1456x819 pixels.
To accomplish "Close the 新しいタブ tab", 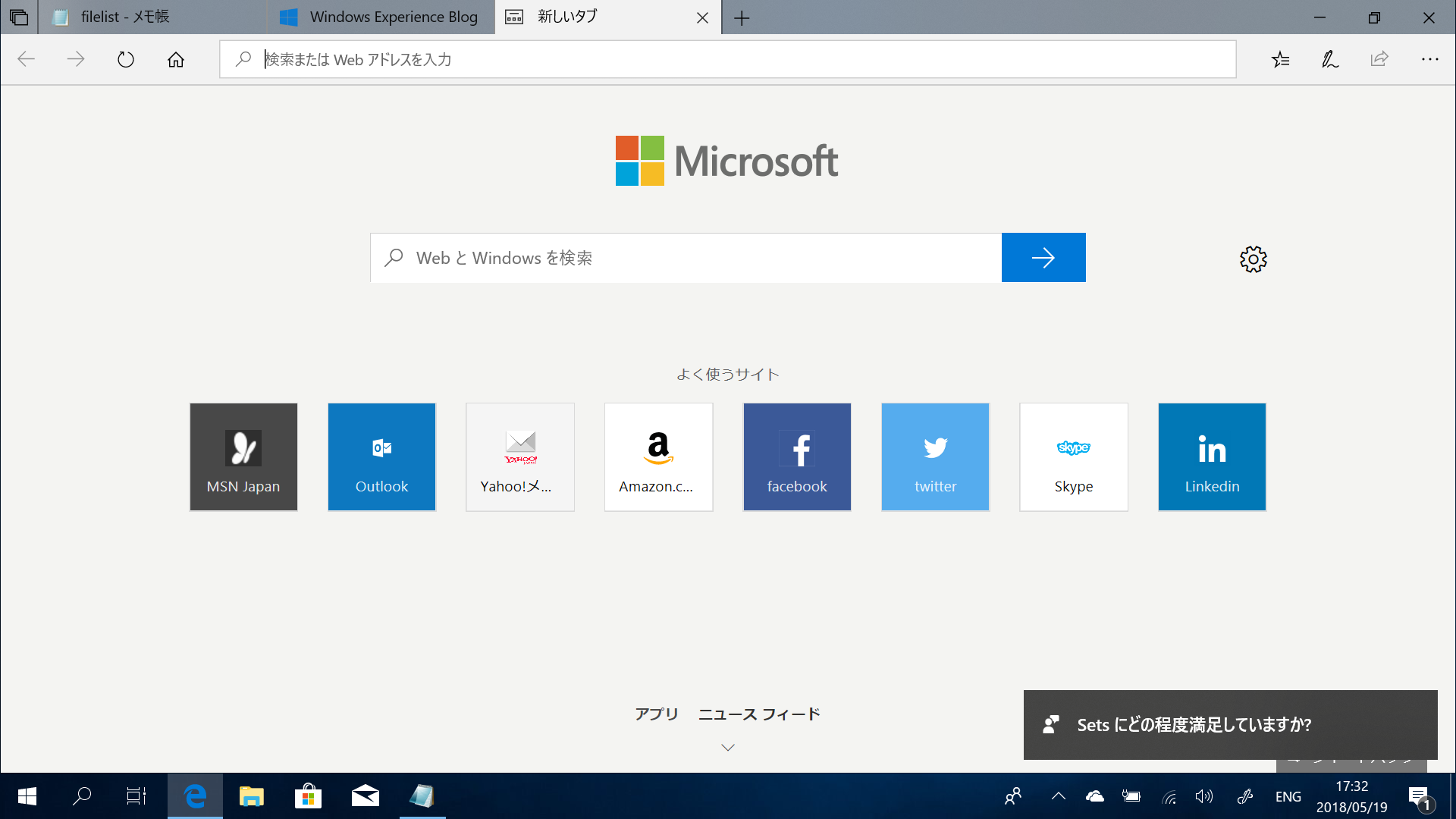I will (x=702, y=17).
